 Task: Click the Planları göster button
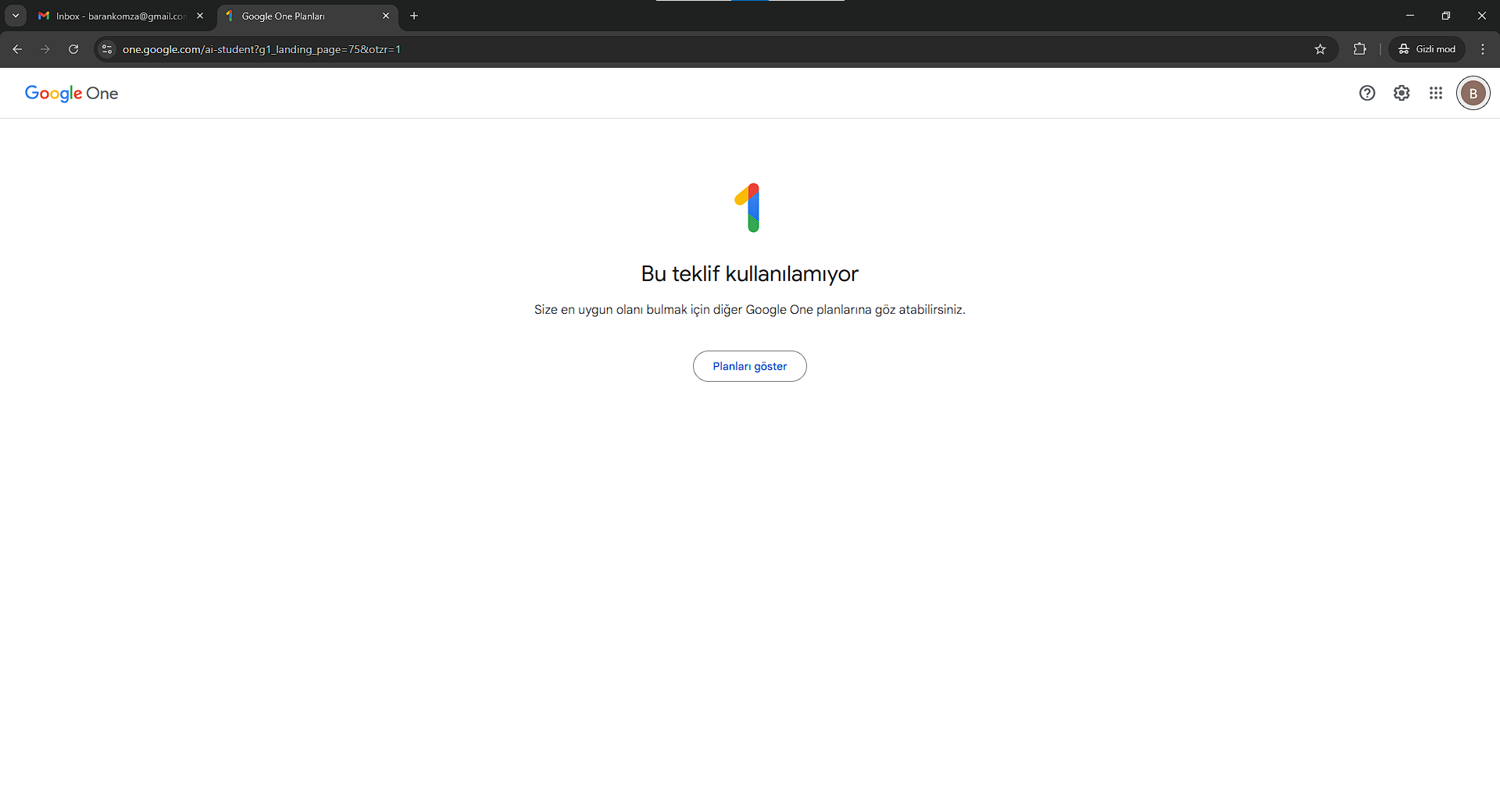tap(750, 366)
